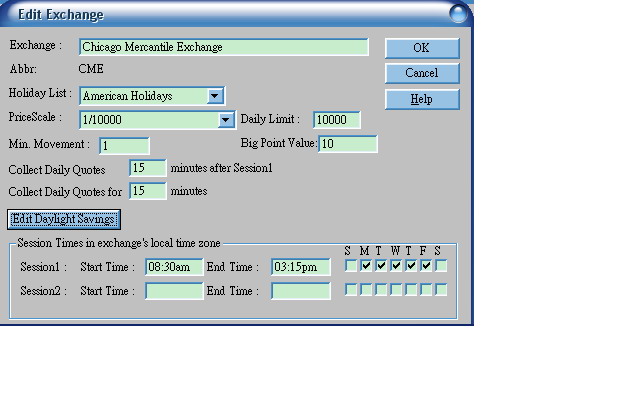The height and width of the screenshot is (400, 640).
Task: Click the Big Point Value field
Action: [x=348, y=144]
